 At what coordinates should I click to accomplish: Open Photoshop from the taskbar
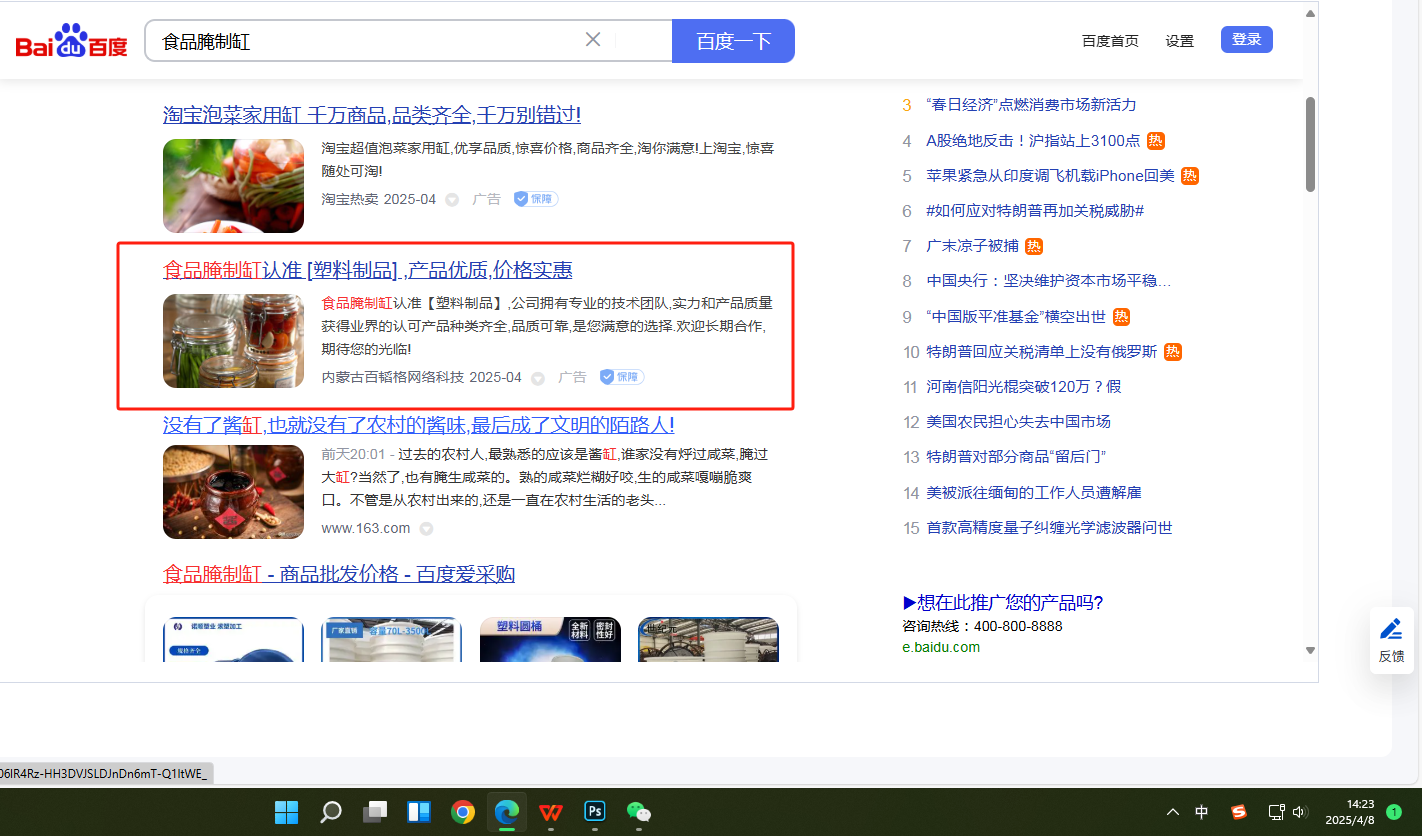pyautogui.click(x=595, y=811)
